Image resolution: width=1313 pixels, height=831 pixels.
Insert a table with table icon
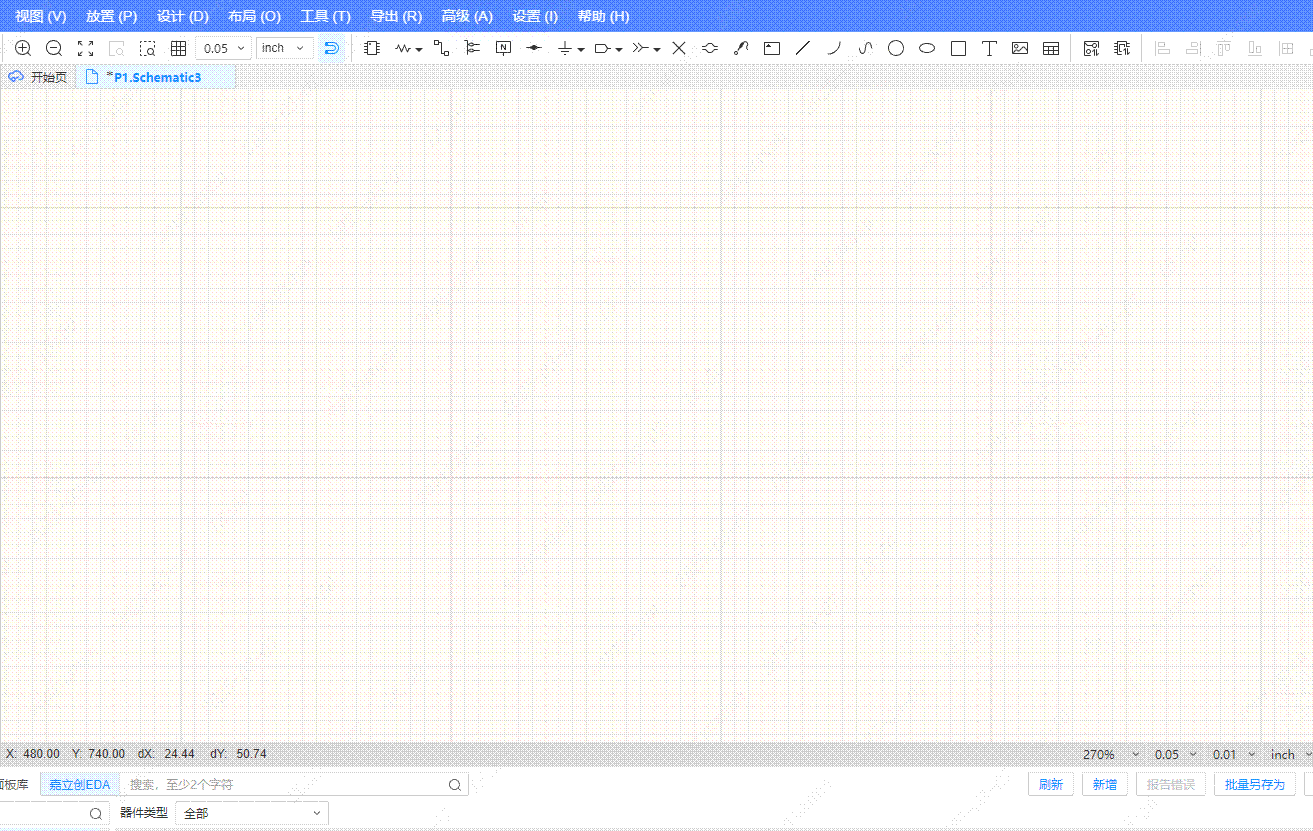tap(1051, 48)
